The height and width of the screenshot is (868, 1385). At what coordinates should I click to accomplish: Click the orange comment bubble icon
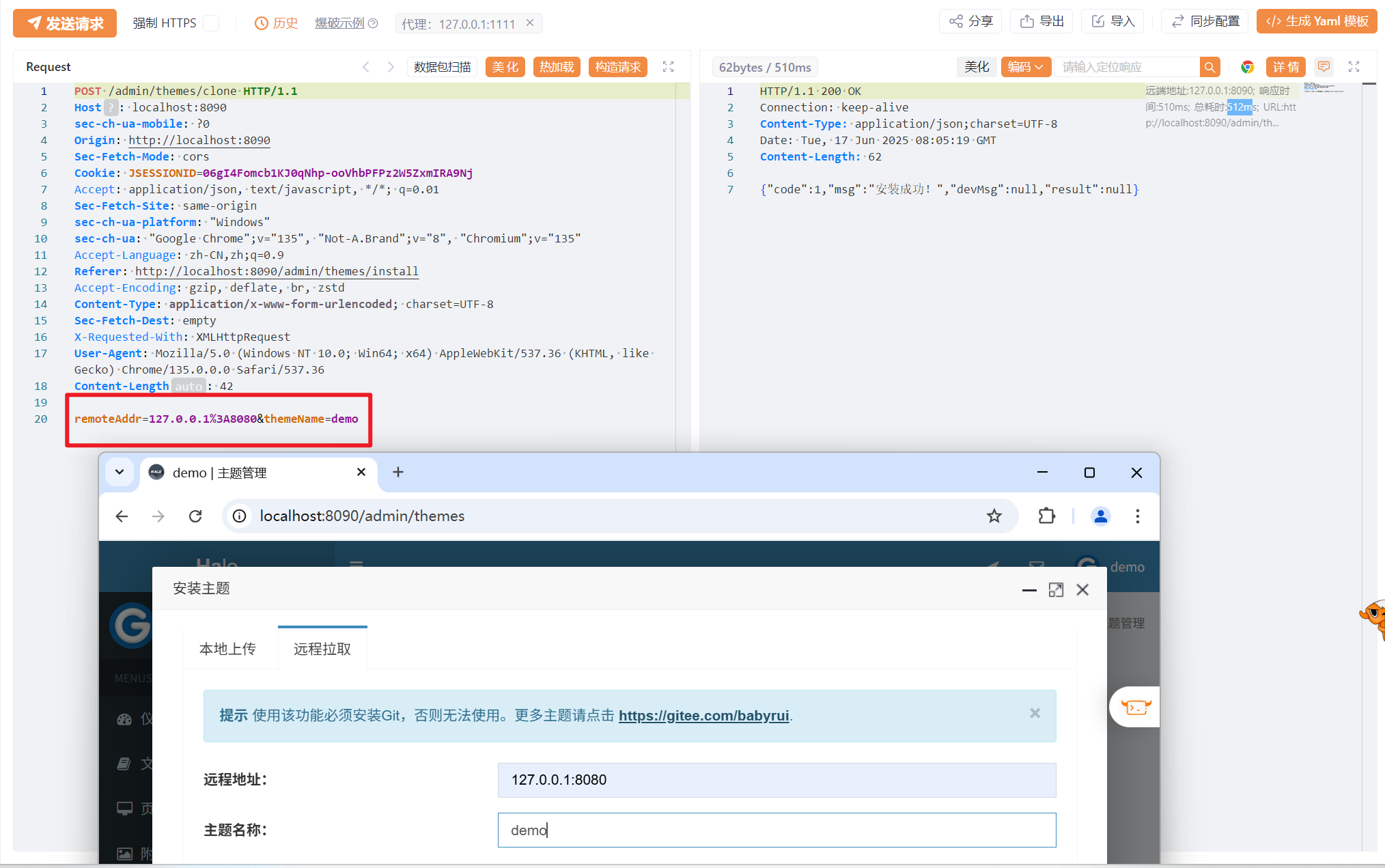(x=1324, y=67)
